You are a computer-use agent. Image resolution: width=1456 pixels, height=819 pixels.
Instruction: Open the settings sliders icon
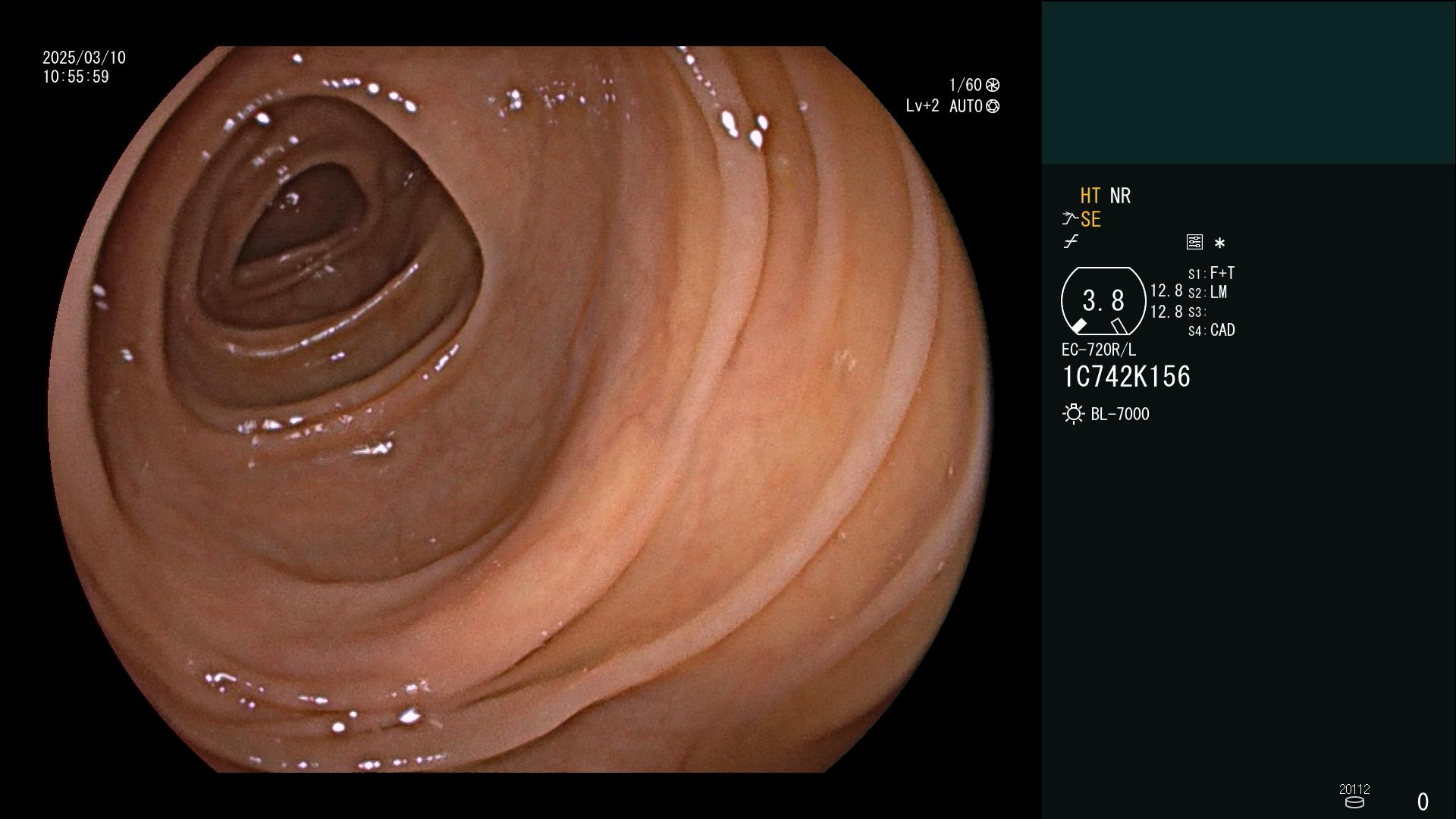tap(1194, 242)
